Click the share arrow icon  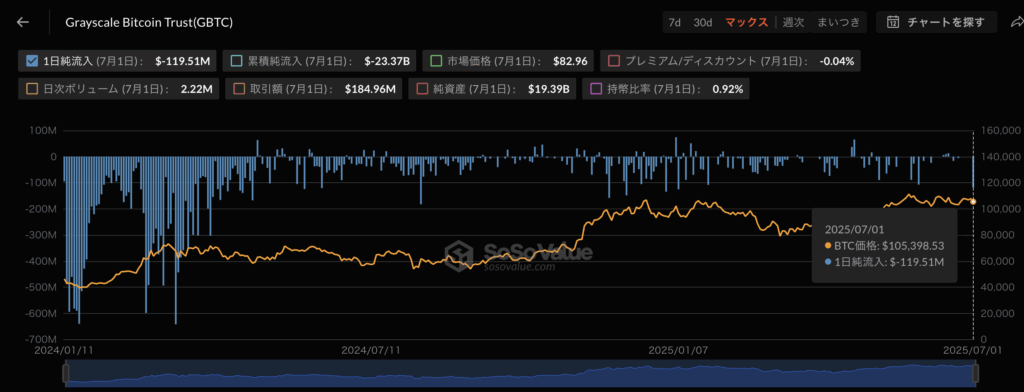[x=1017, y=22]
